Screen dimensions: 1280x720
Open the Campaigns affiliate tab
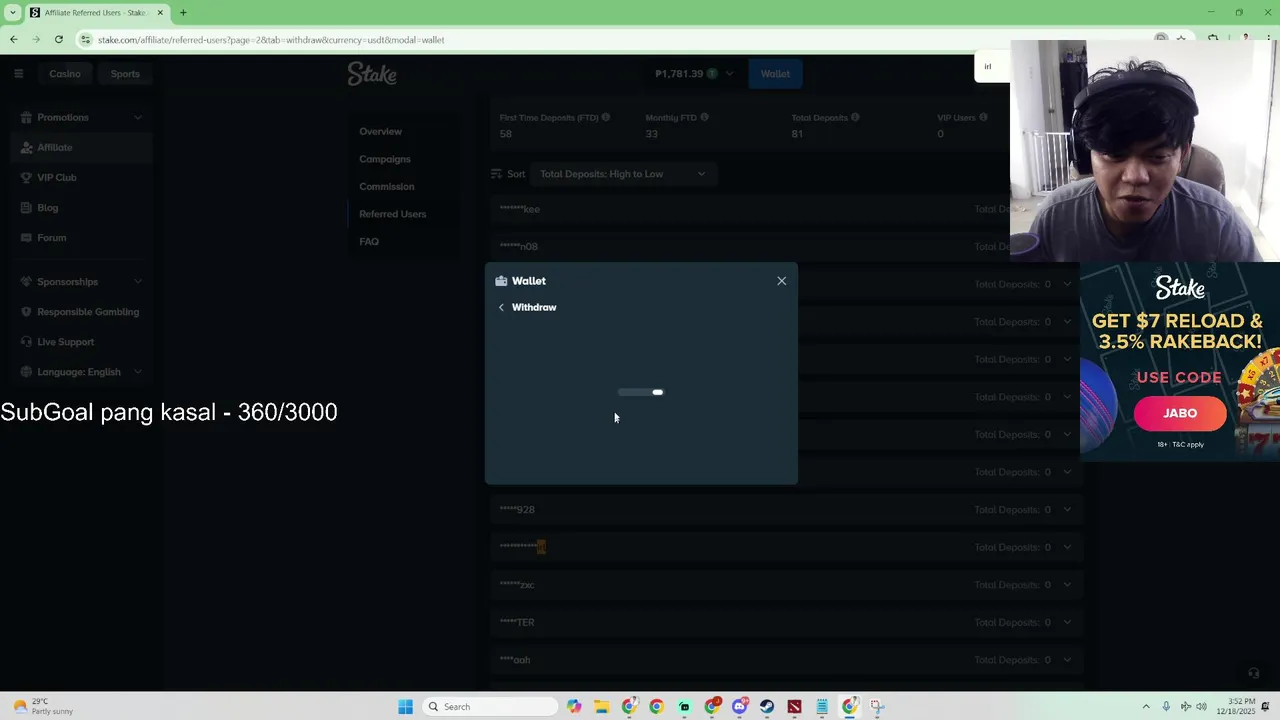click(385, 159)
